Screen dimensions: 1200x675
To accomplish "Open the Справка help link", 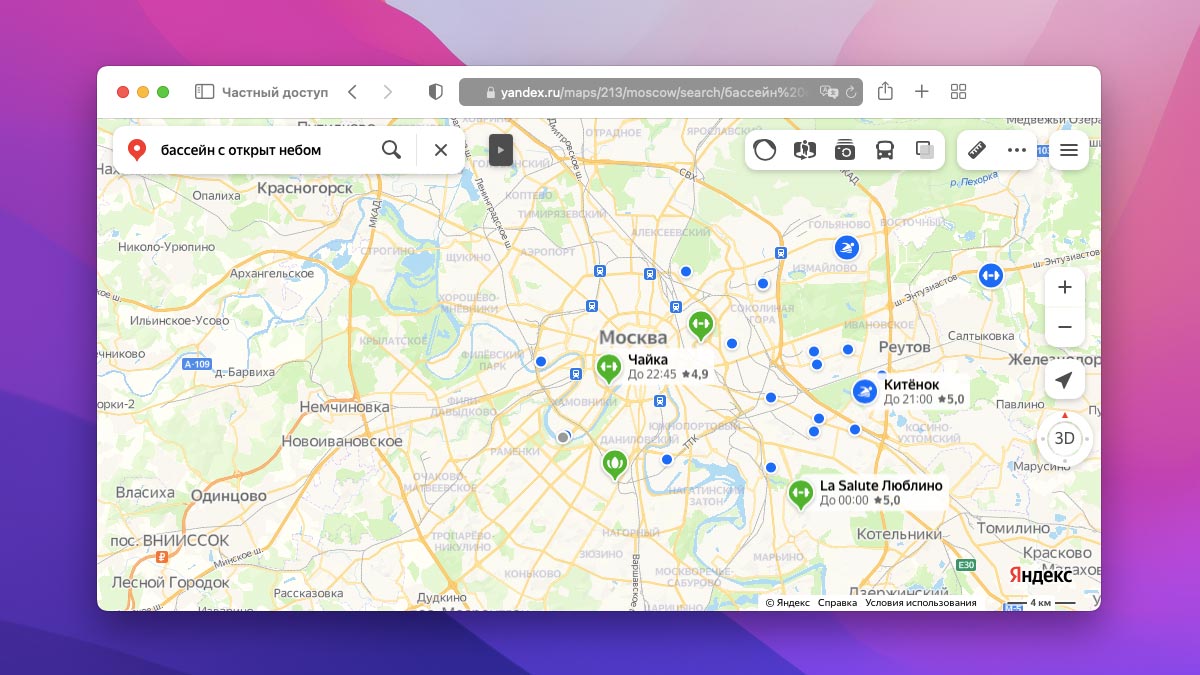I will [x=837, y=603].
